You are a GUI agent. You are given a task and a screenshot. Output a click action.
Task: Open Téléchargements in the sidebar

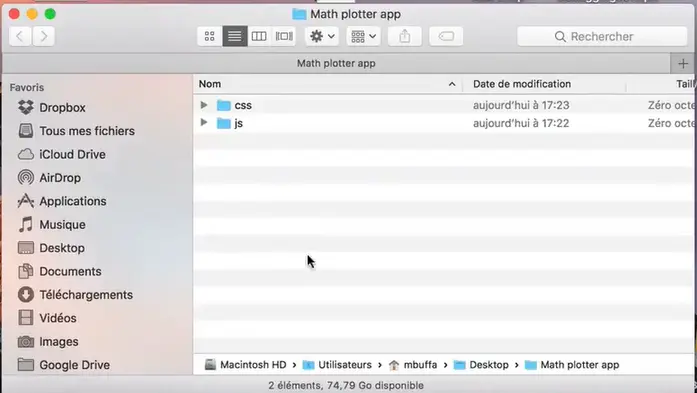[86, 295]
